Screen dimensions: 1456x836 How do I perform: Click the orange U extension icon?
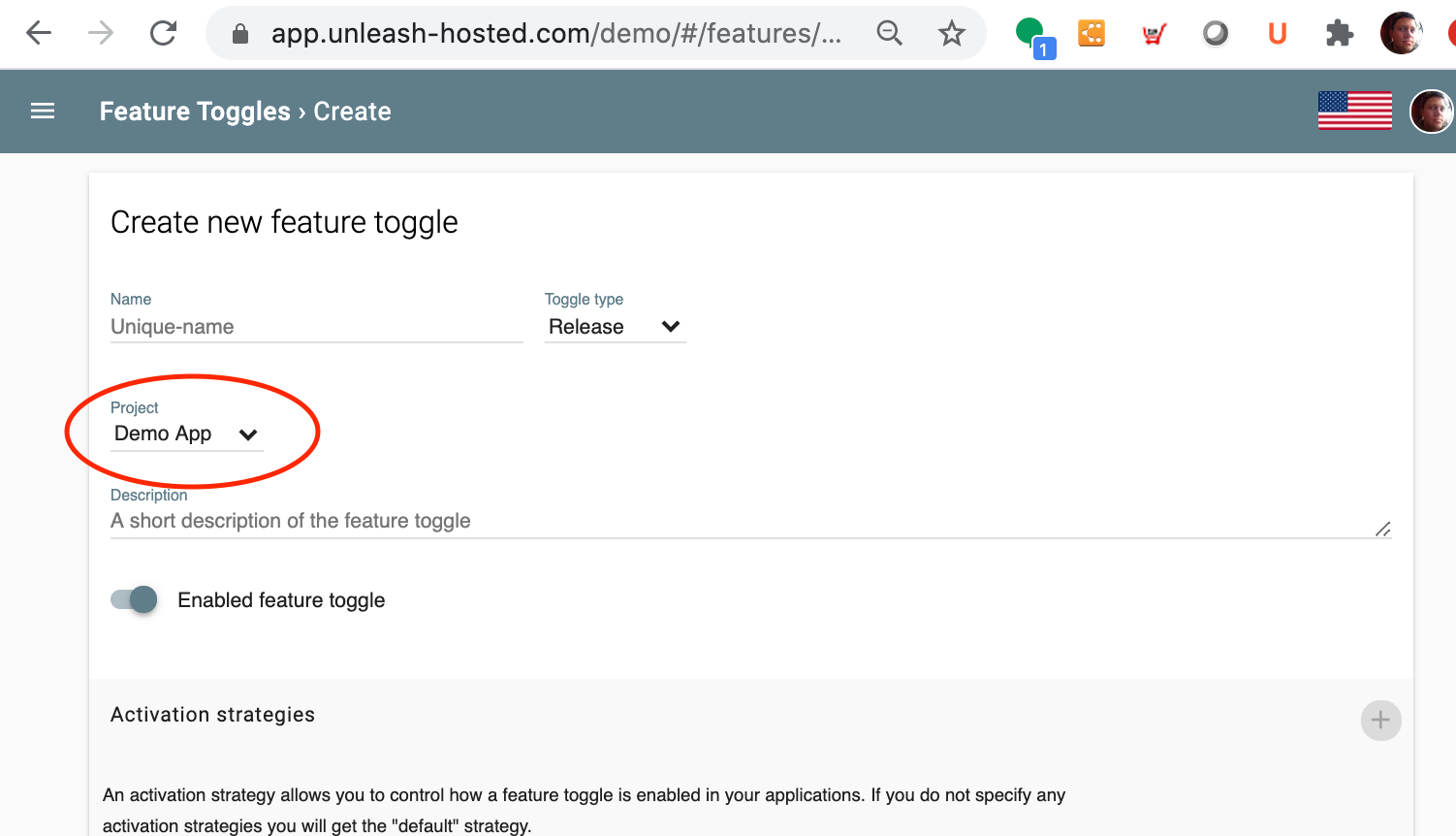tap(1277, 34)
